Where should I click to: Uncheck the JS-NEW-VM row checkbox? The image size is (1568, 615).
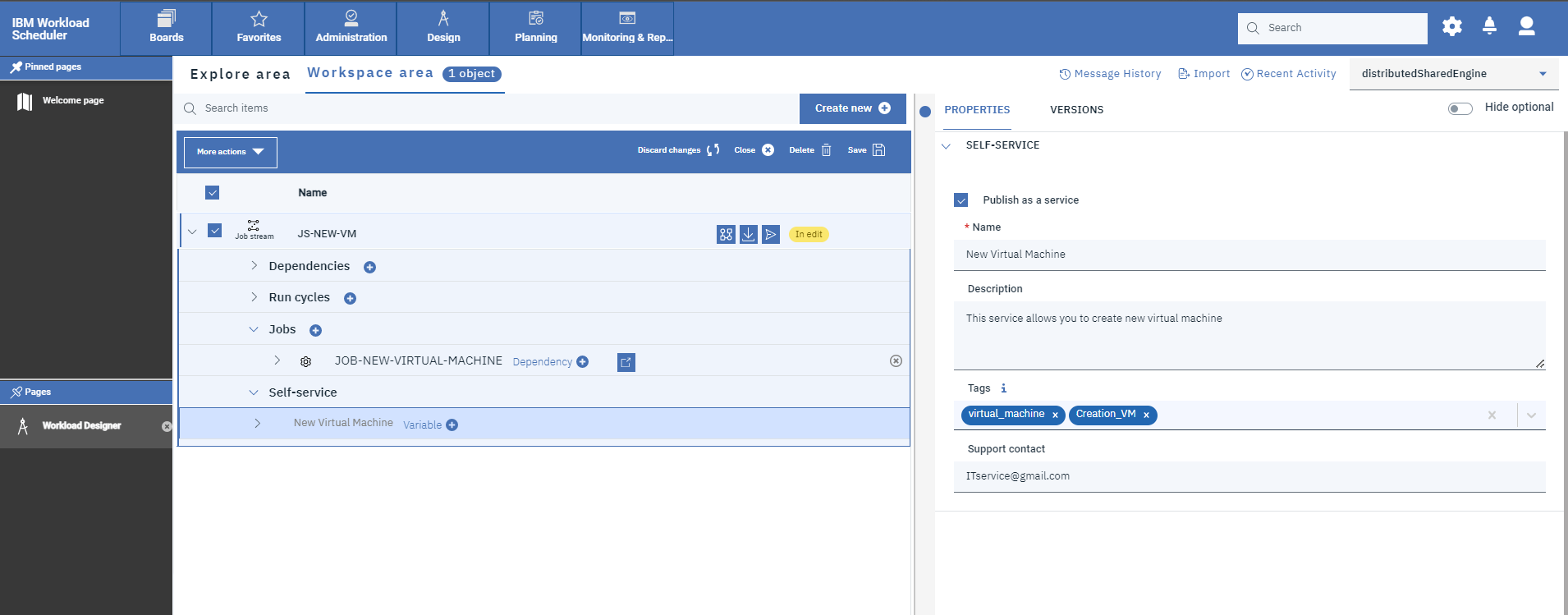click(x=215, y=231)
